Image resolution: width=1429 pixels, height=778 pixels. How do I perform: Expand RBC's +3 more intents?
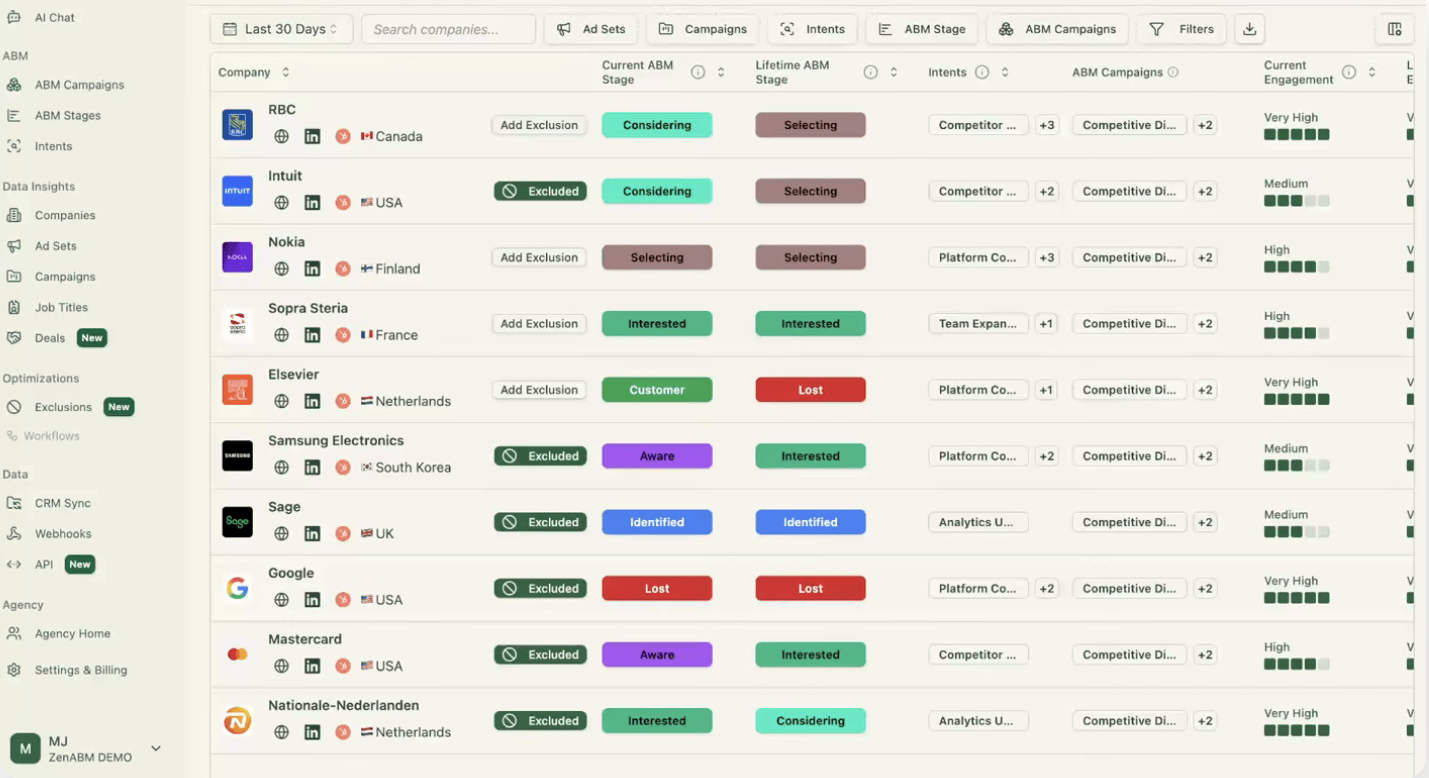coord(1047,125)
